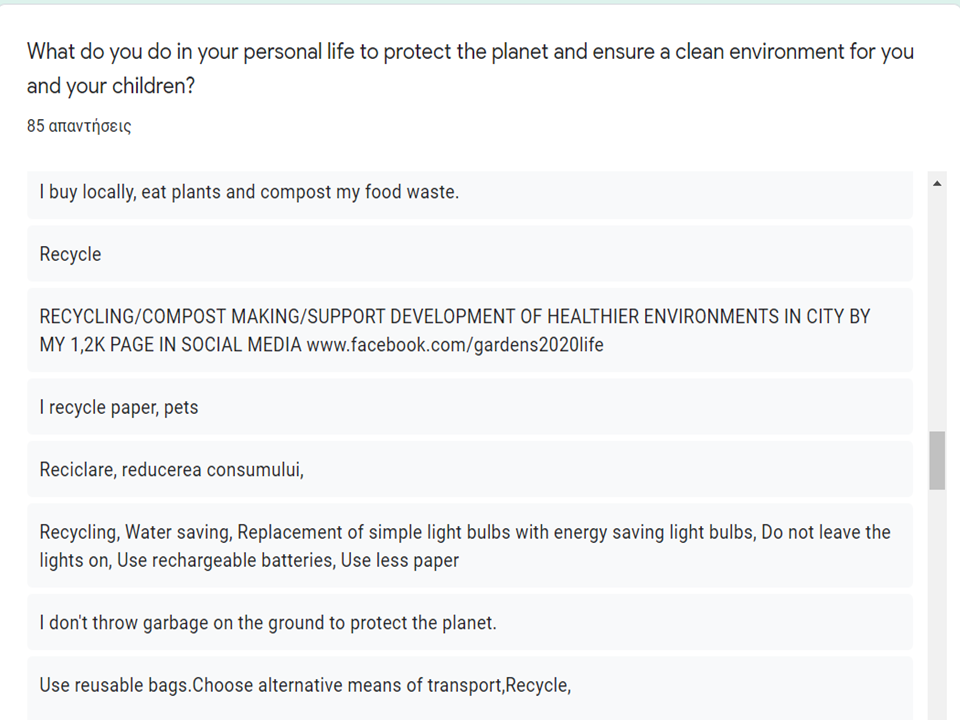Click scrollbar track below the thumb
Viewport: 960px width, 720px height.
[x=937, y=600]
